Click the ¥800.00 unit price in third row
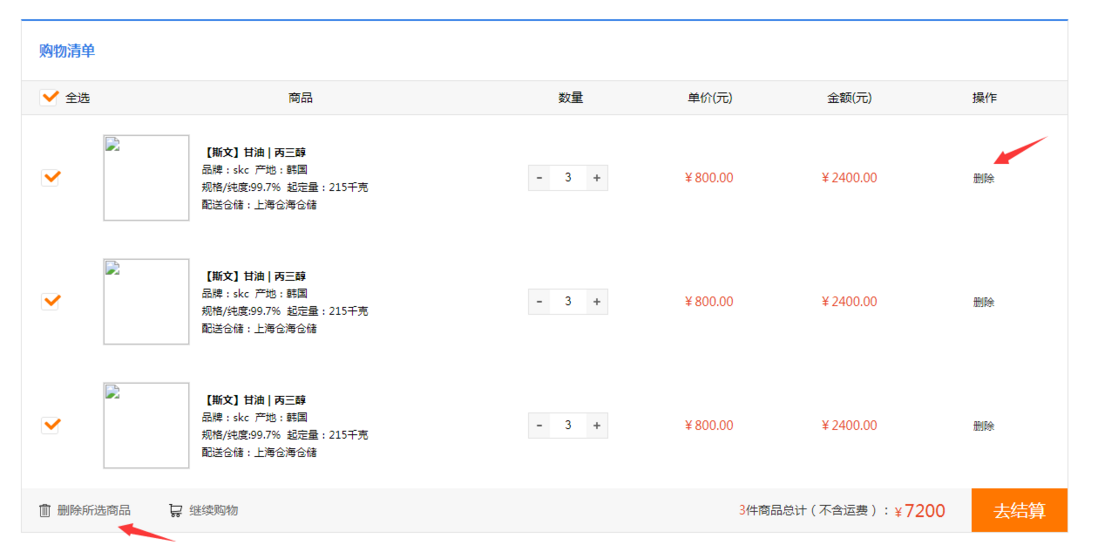 pos(709,426)
